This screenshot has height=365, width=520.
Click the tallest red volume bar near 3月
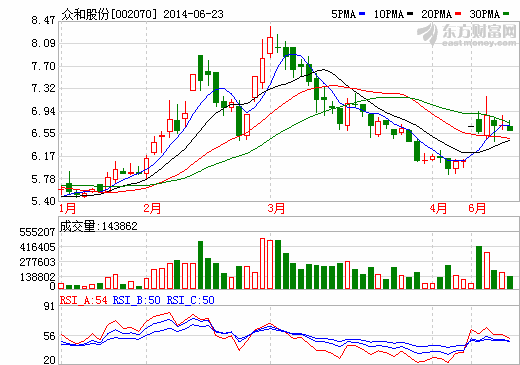[263, 263]
